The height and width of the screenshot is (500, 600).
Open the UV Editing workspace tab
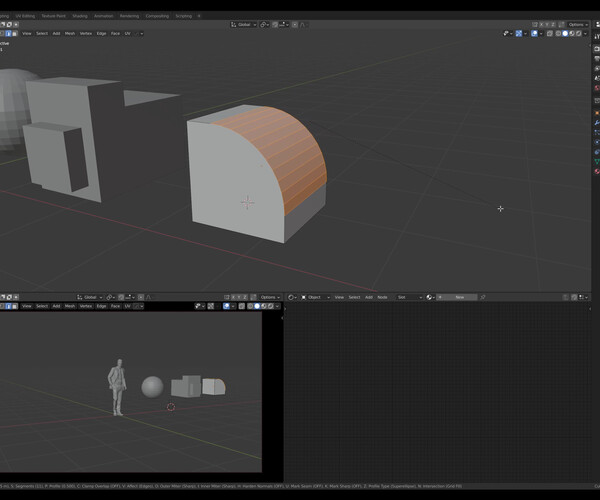tap(25, 16)
